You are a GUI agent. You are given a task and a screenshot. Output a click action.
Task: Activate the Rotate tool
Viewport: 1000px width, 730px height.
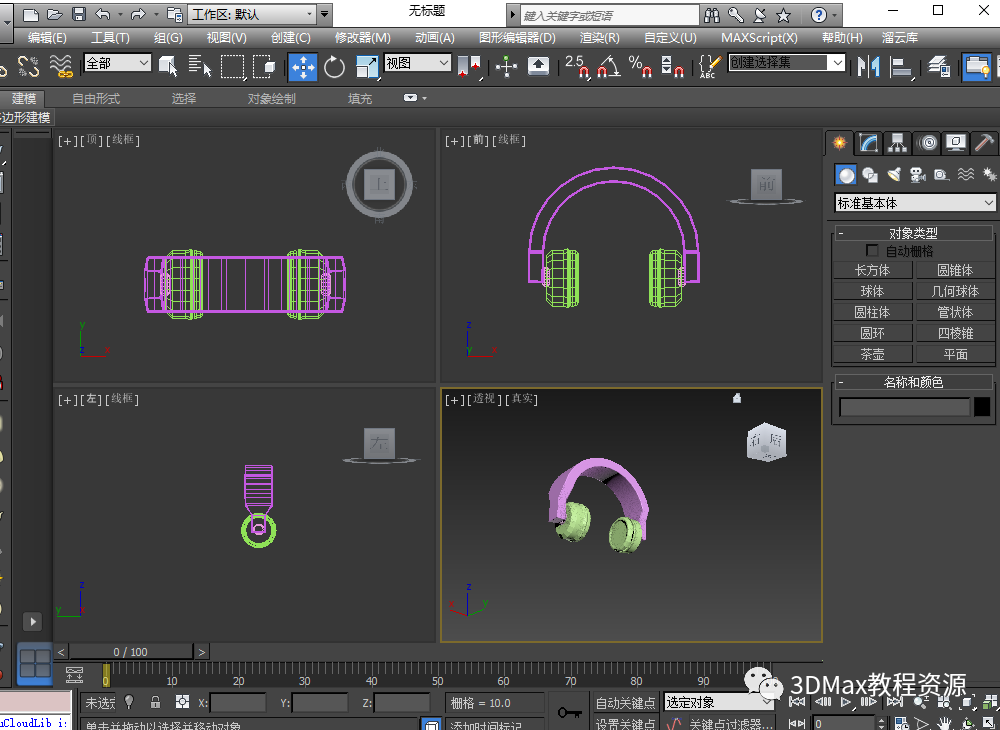[x=335, y=67]
